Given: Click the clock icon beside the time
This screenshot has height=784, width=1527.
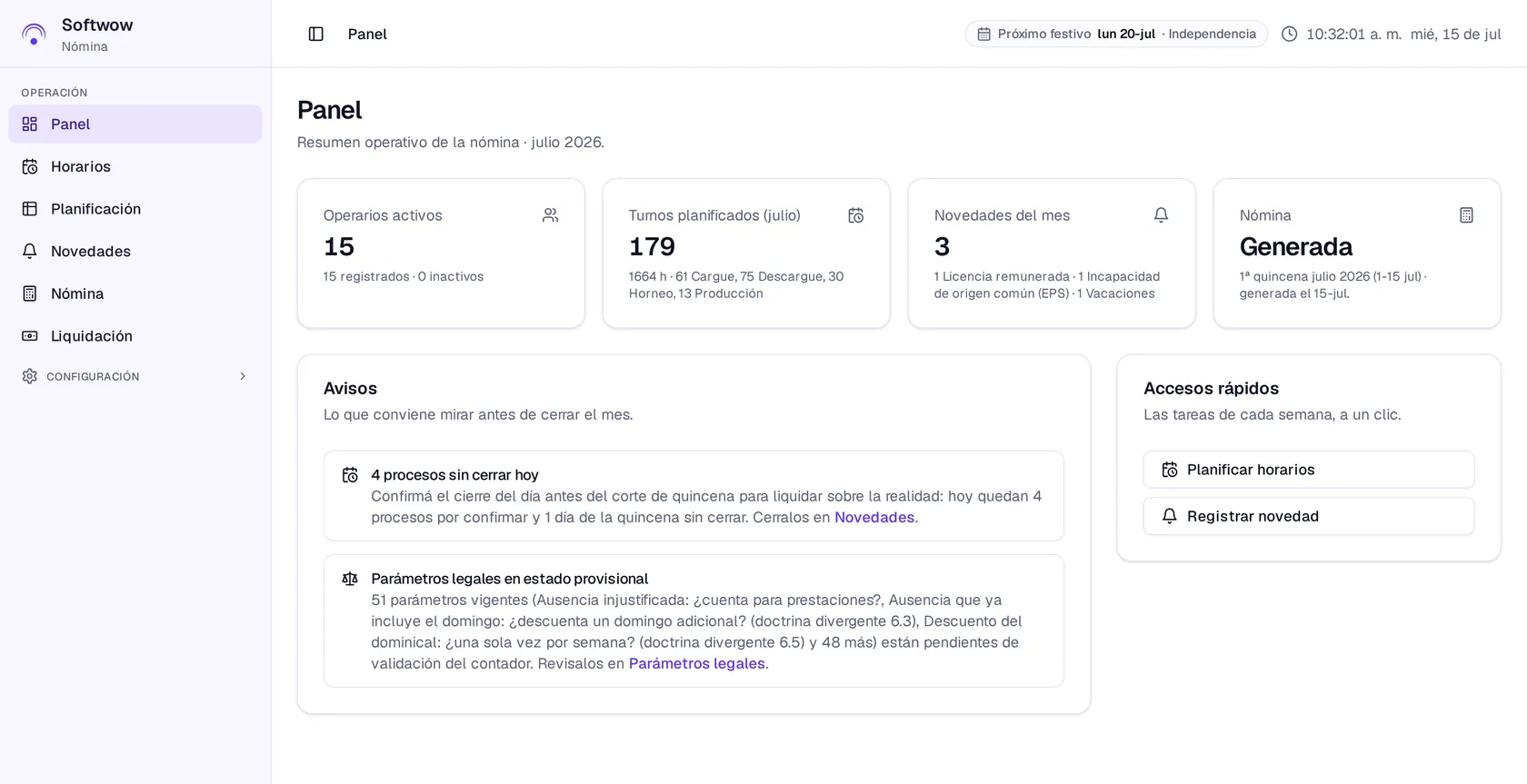Looking at the screenshot, I should (1290, 34).
